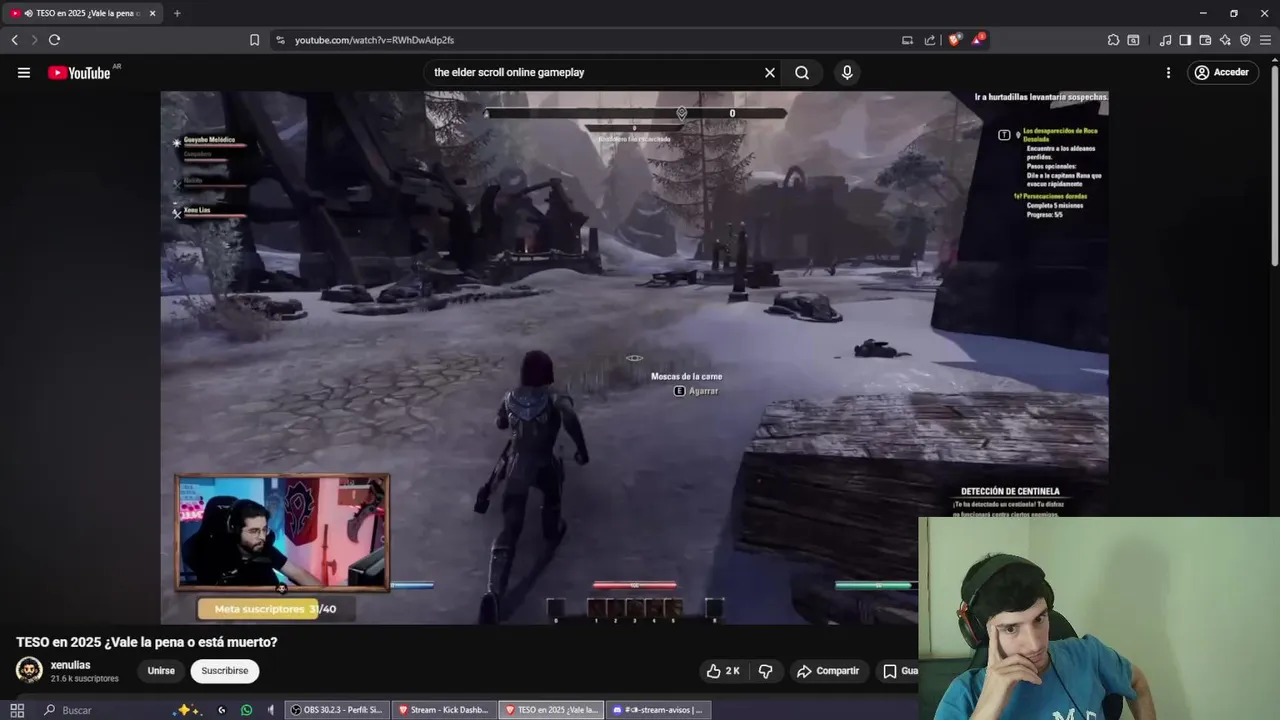The width and height of the screenshot is (1280, 720).
Task: Share the video with Compartir
Action: click(828, 671)
